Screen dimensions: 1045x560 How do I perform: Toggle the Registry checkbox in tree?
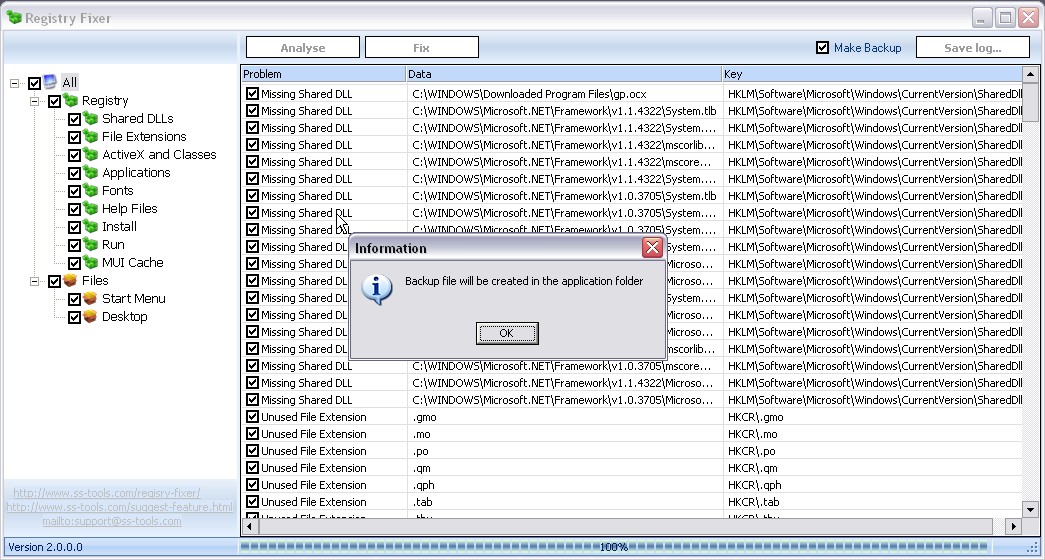[55, 101]
